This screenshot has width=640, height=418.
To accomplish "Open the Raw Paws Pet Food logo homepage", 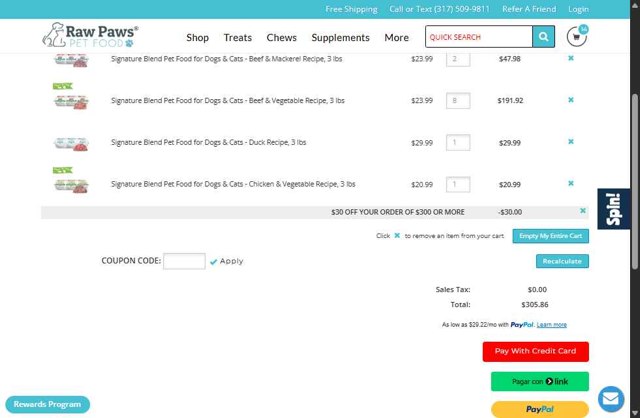I will pyautogui.click(x=90, y=35).
